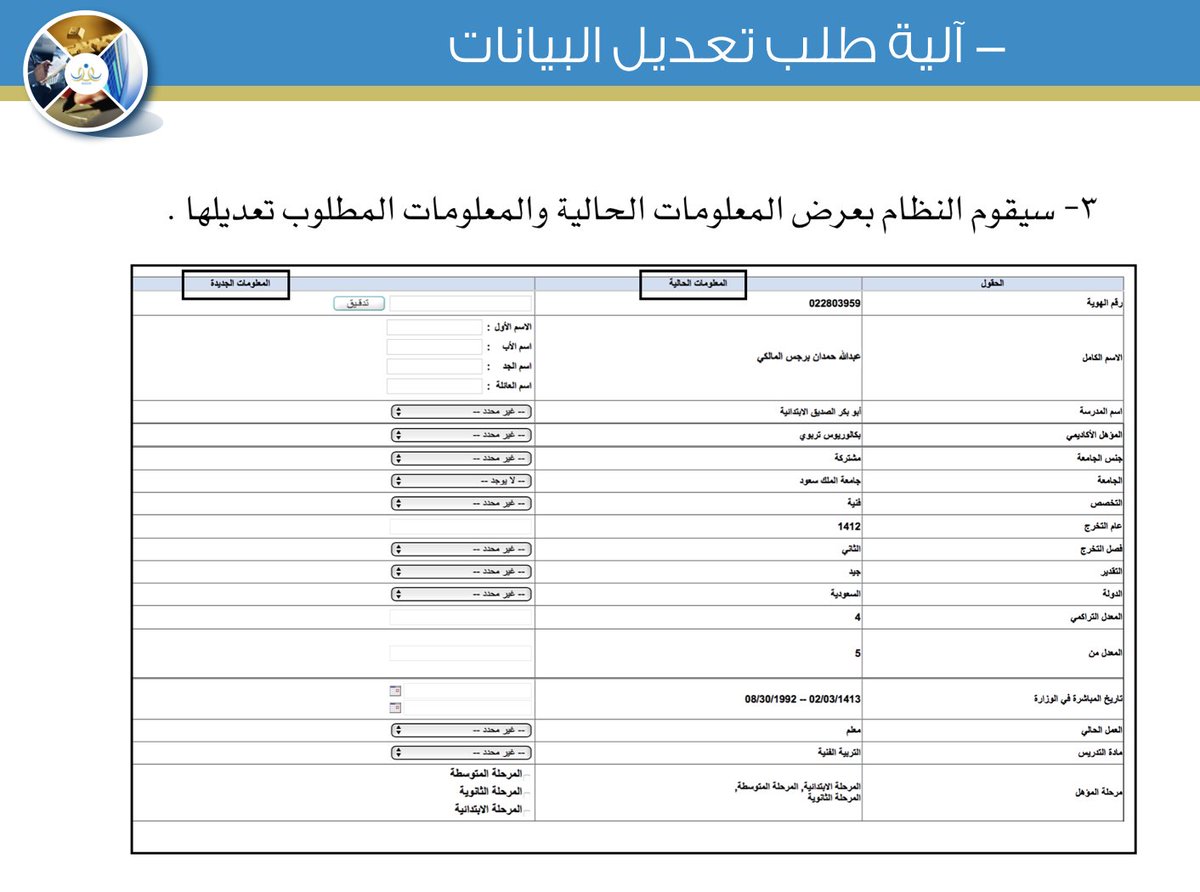The image size is (1200, 892).
Task: Click the المعلومات الحالية column header
Action: coord(697,284)
